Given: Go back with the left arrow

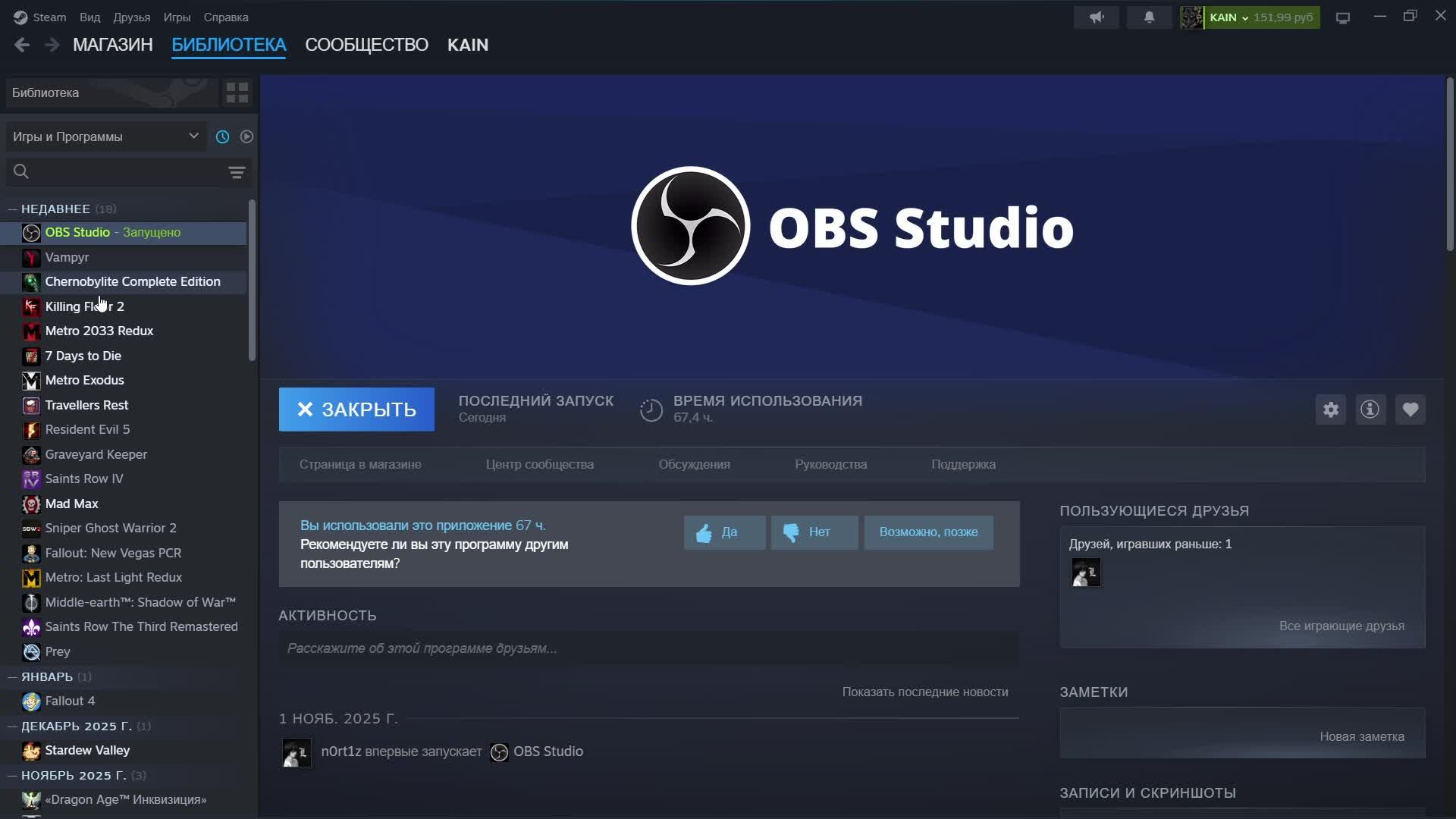Looking at the screenshot, I should pos(22,45).
